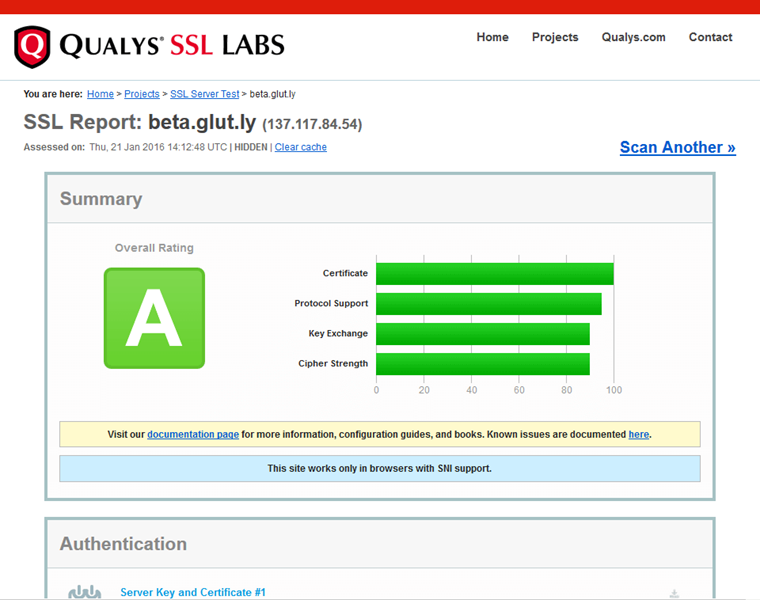The width and height of the screenshot is (760, 600).
Task: Click the overall rating A badge
Action: (x=154, y=318)
